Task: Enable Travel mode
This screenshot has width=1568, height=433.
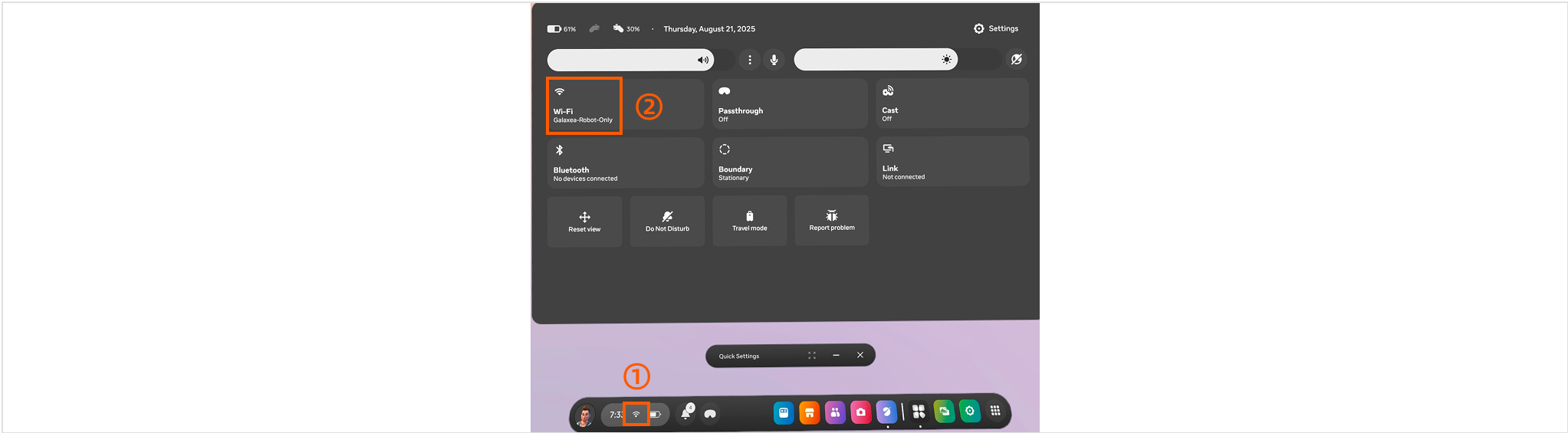Action: coord(749,221)
